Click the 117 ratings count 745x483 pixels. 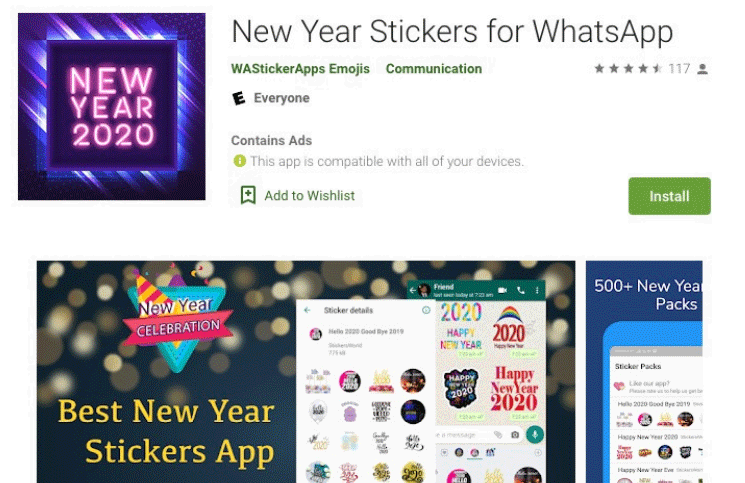(x=679, y=69)
